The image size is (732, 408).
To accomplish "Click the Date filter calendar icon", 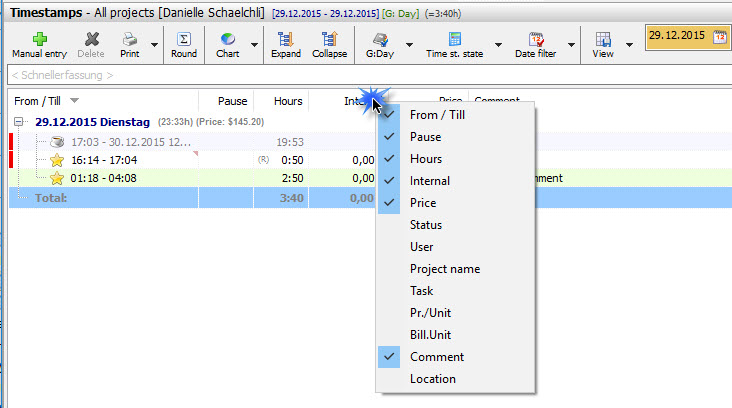I will (x=537, y=39).
